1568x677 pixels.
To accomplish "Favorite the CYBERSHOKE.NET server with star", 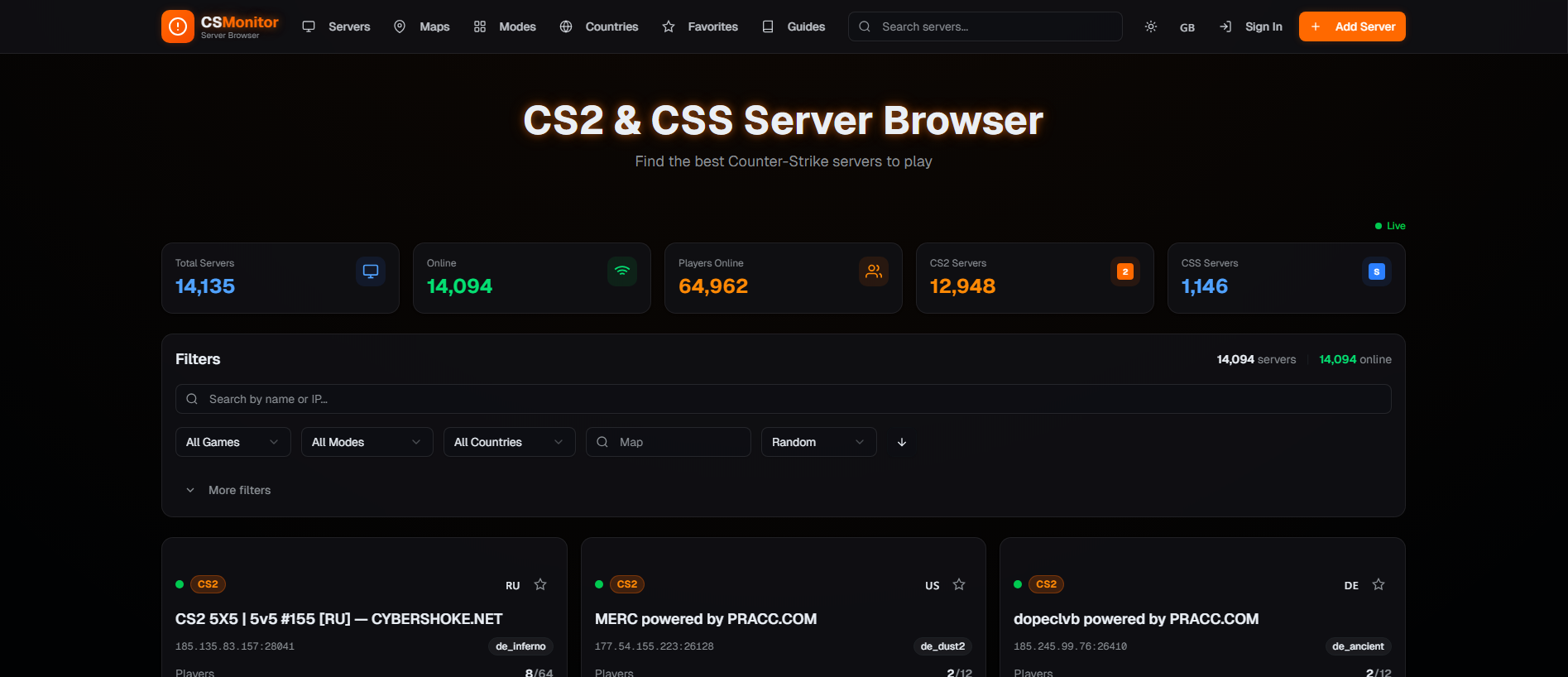I will pyautogui.click(x=540, y=584).
